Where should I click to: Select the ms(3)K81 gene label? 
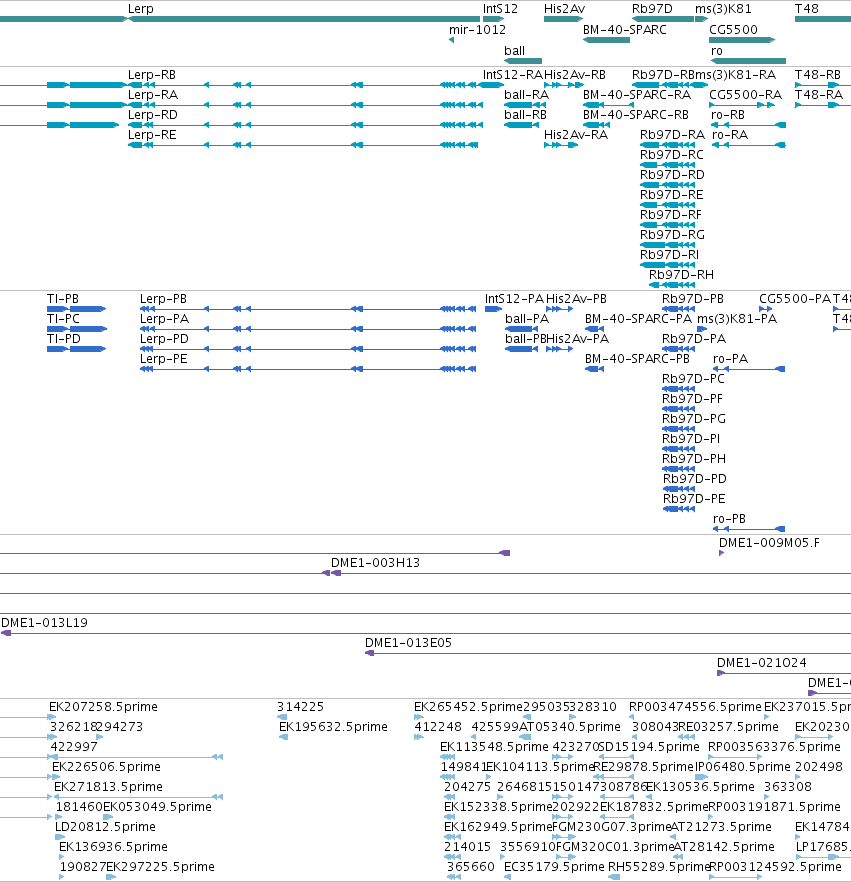click(723, 8)
